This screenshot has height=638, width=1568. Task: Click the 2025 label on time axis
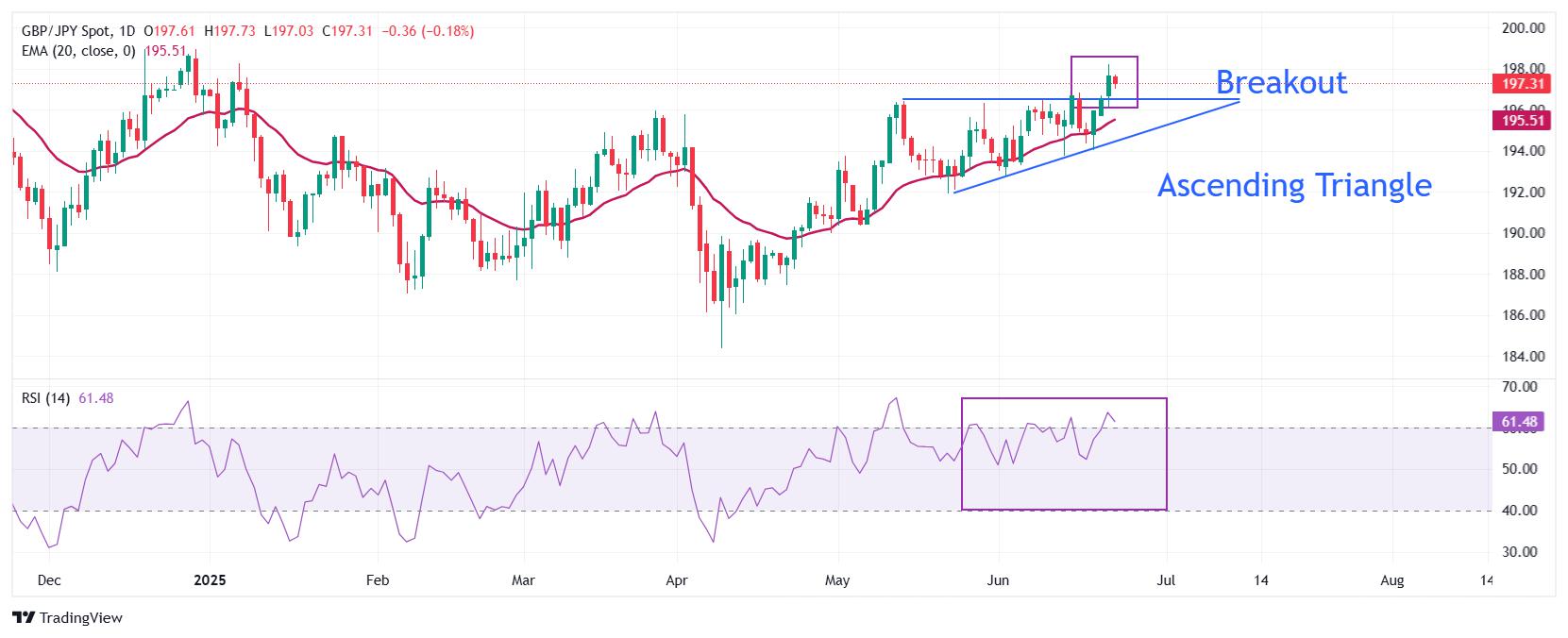(x=209, y=580)
